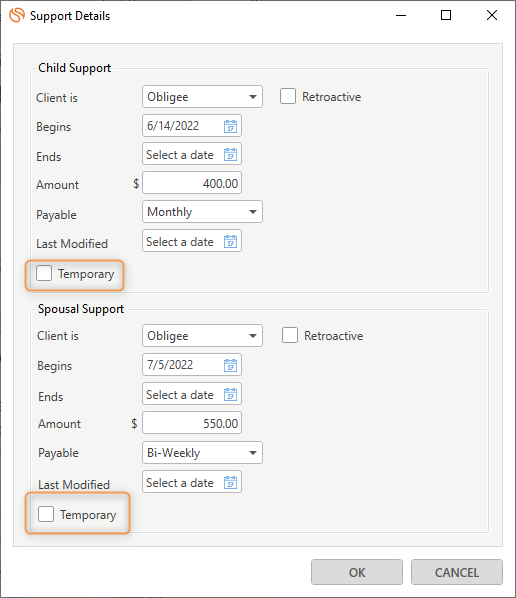Expand Child Support Client is dropdown
Image resolution: width=516 pixels, height=598 pixels.
[202, 97]
